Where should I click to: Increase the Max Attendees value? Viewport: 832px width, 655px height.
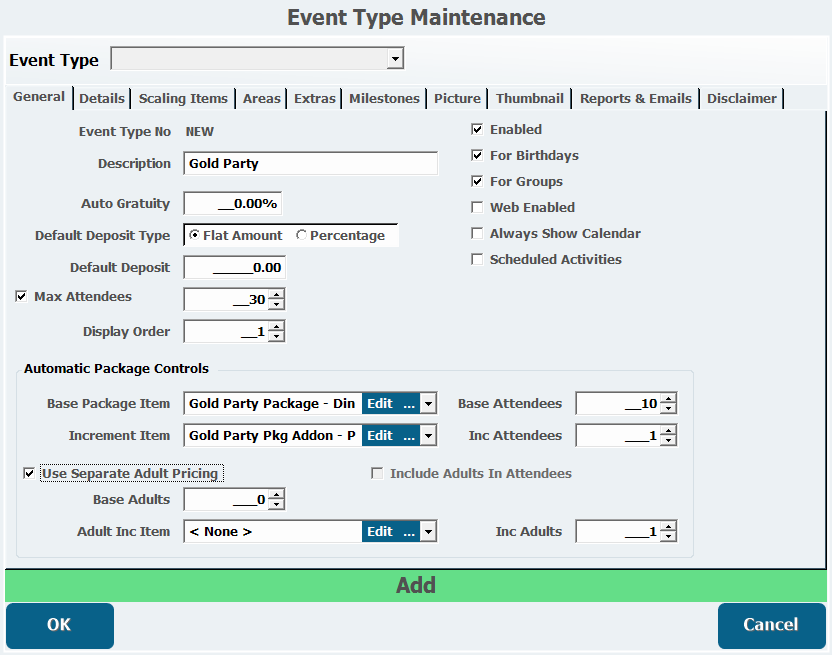click(276, 294)
